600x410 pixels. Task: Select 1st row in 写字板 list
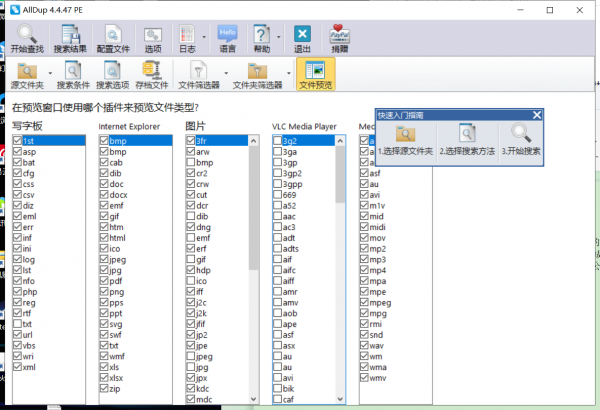click(49, 141)
